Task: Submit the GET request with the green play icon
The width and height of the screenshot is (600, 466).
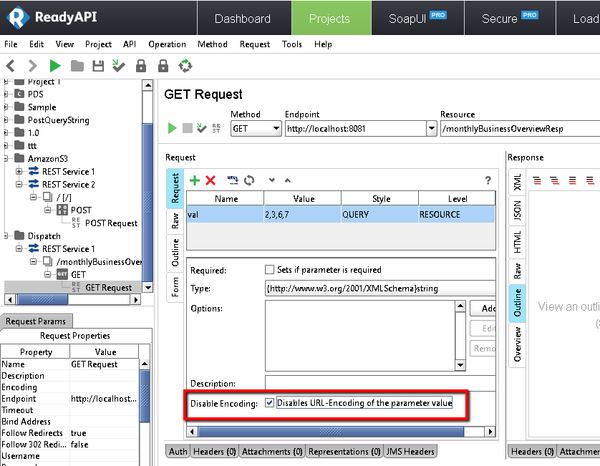Action: (x=172, y=128)
